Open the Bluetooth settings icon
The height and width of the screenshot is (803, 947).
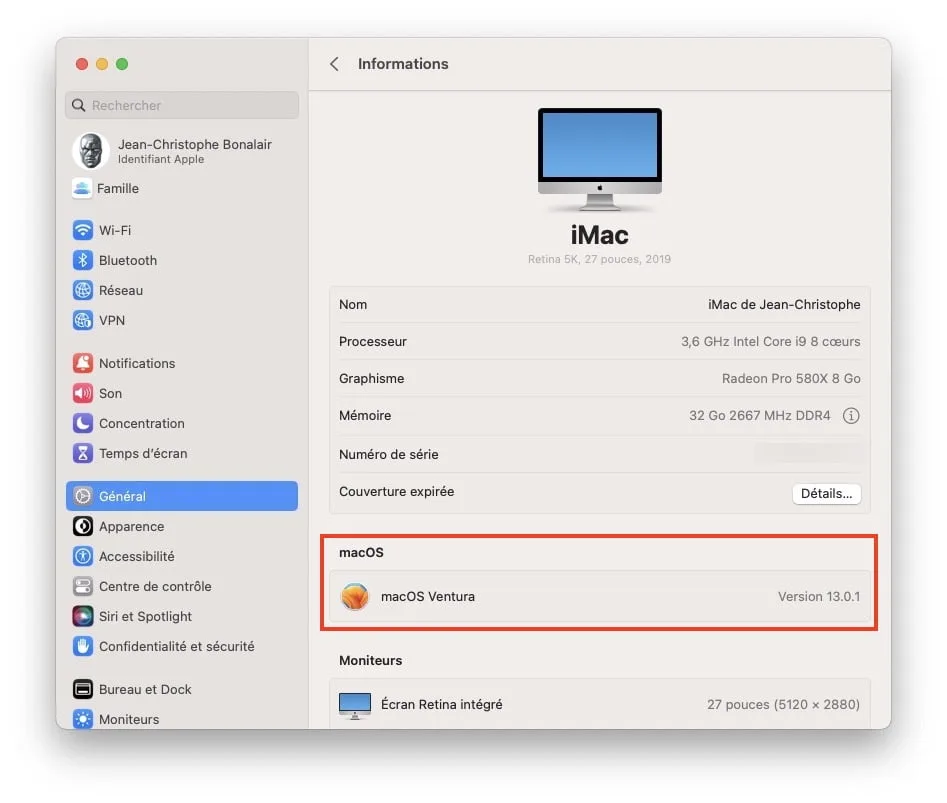[83, 260]
